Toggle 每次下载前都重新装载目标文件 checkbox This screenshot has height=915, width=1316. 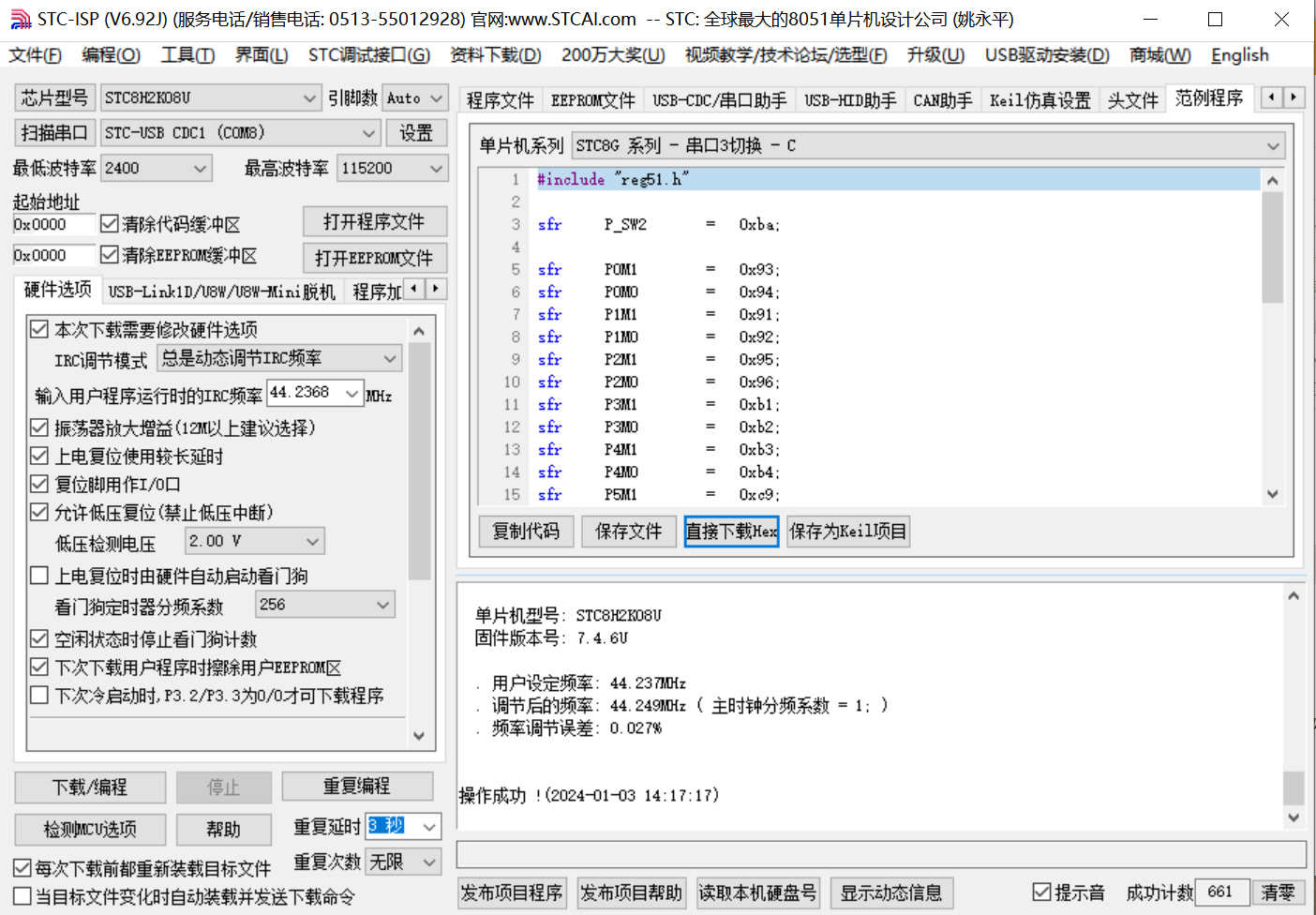[x=22, y=868]
